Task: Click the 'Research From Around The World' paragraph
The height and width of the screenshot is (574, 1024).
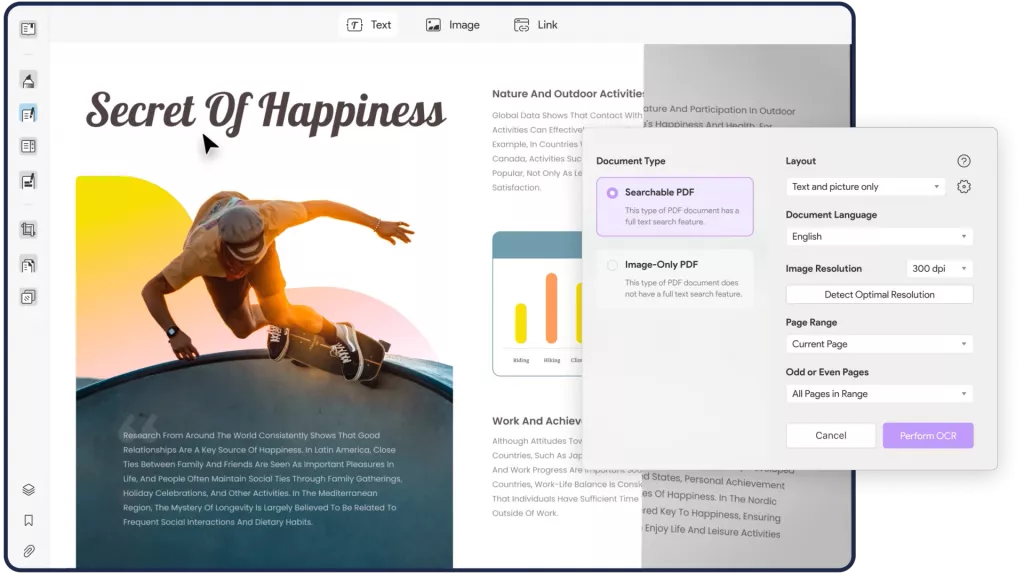Action: tap(262, 479)
